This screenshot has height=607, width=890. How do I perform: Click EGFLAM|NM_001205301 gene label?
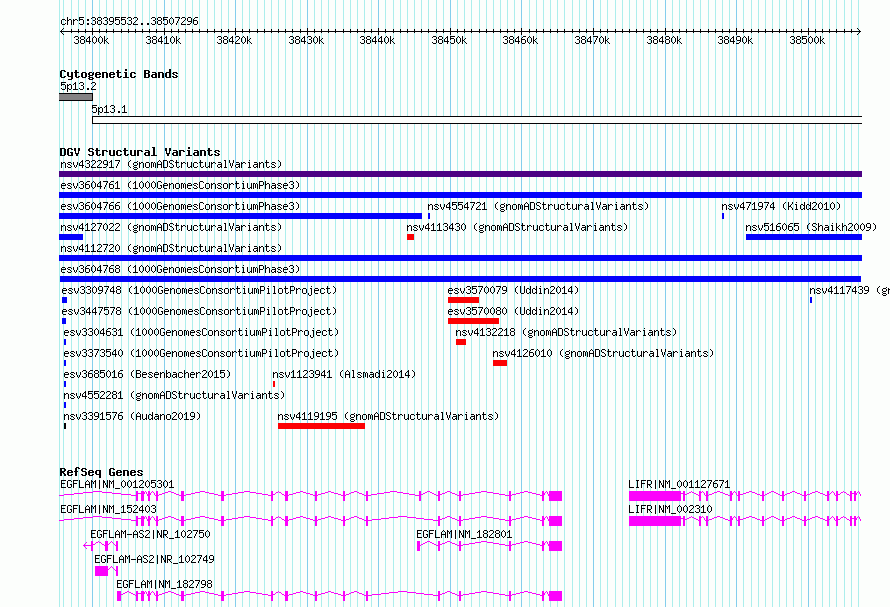pos(117,484)
